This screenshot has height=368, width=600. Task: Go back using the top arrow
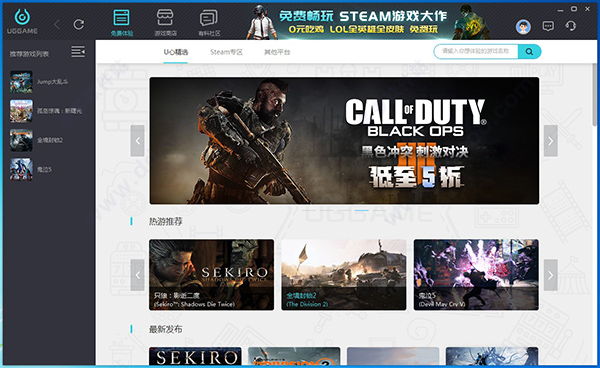(57, 25)
